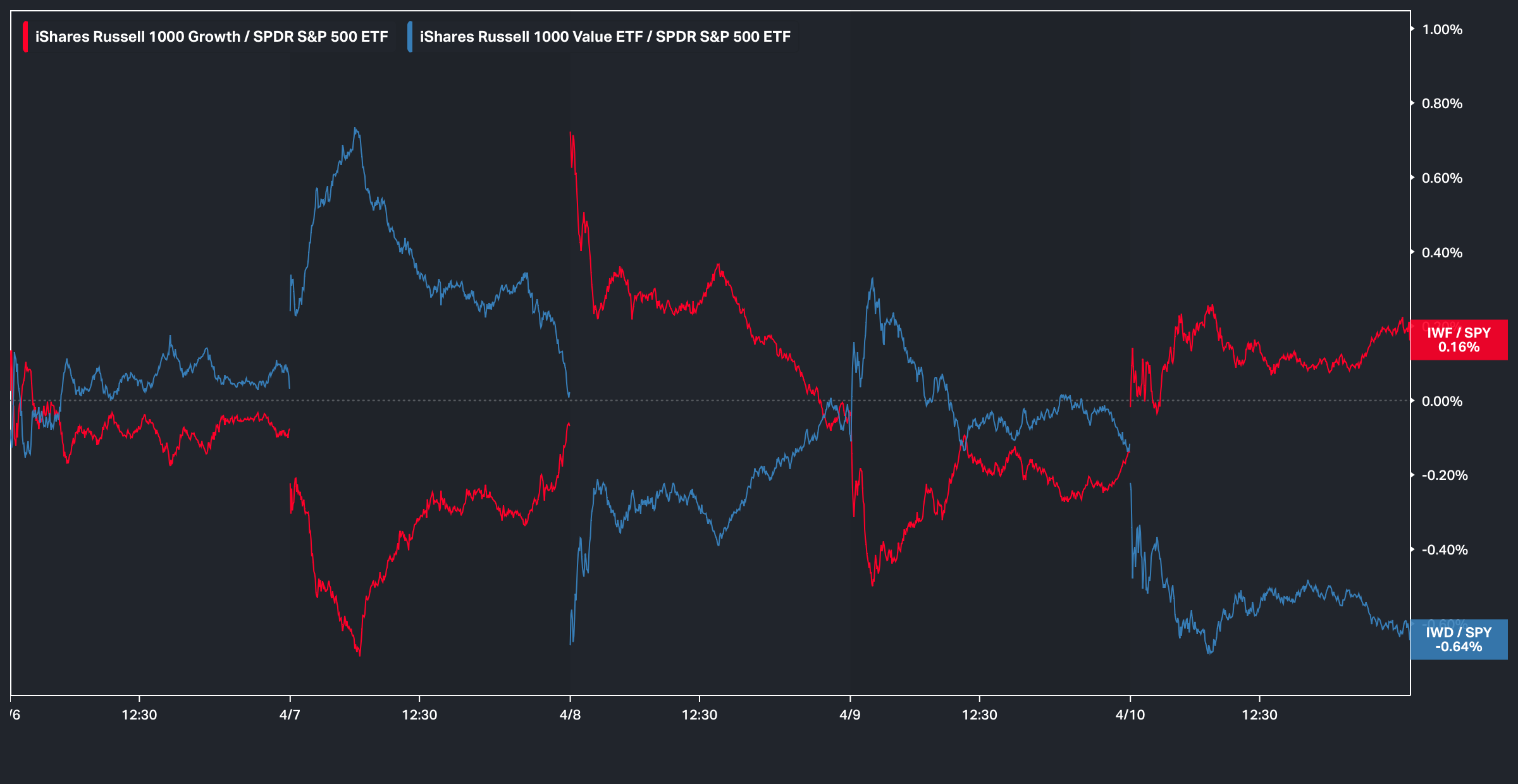Select the 0.80% y-axis label
1518x784 pixels.
point(1442,104)
